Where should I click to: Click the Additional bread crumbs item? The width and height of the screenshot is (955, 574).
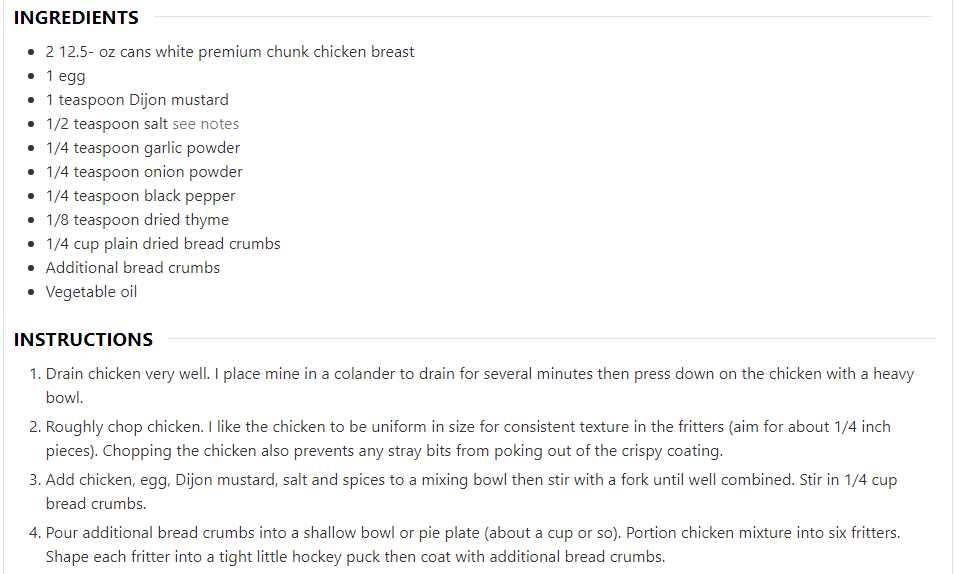click(132, 268)
